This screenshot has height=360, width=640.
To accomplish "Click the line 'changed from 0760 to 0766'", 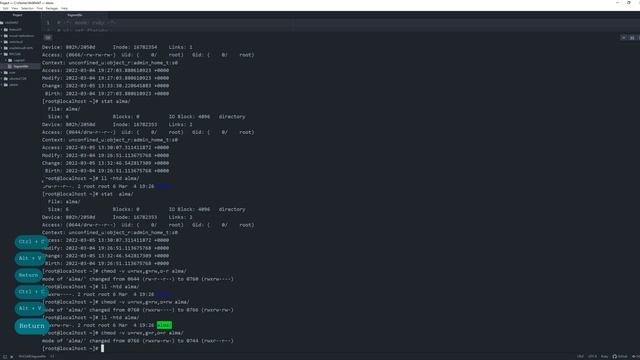I will [x=138, y=310].
